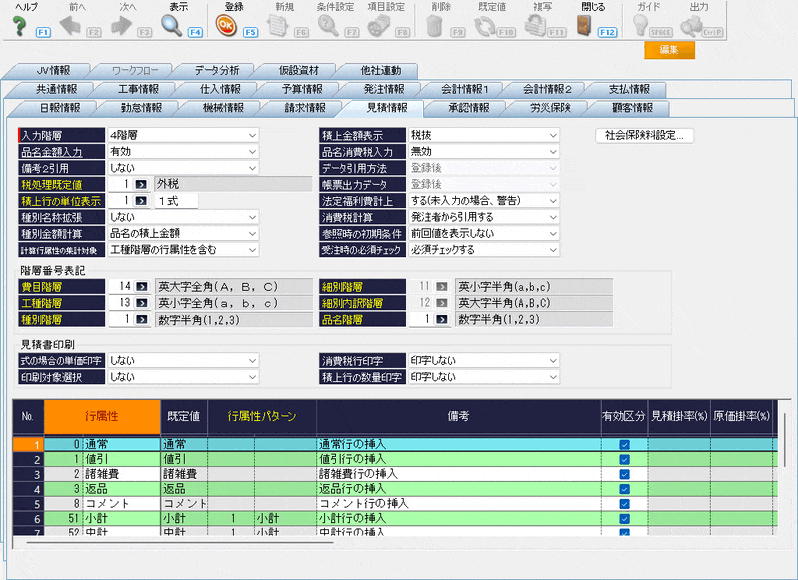Click the green Help question mark icon
The height and width of the screenshot is (580, 798).
19,25
